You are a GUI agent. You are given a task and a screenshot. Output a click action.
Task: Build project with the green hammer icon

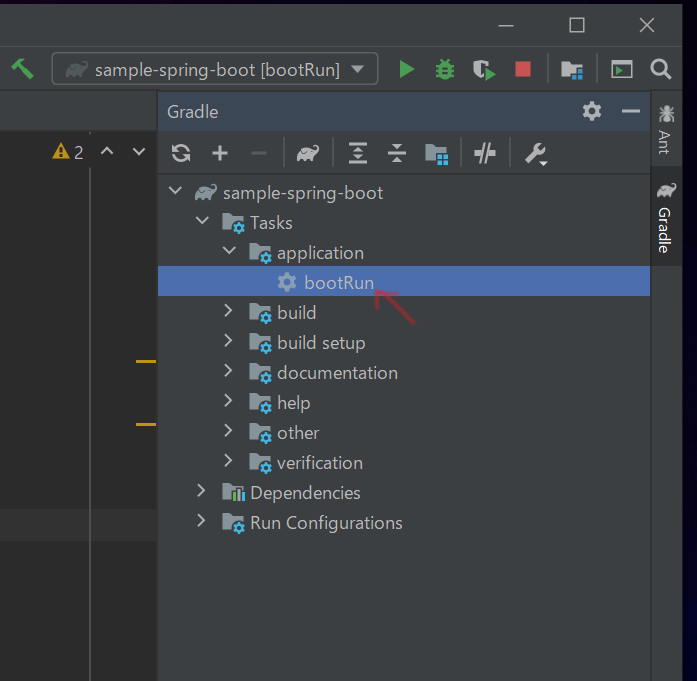click(22, 69)
